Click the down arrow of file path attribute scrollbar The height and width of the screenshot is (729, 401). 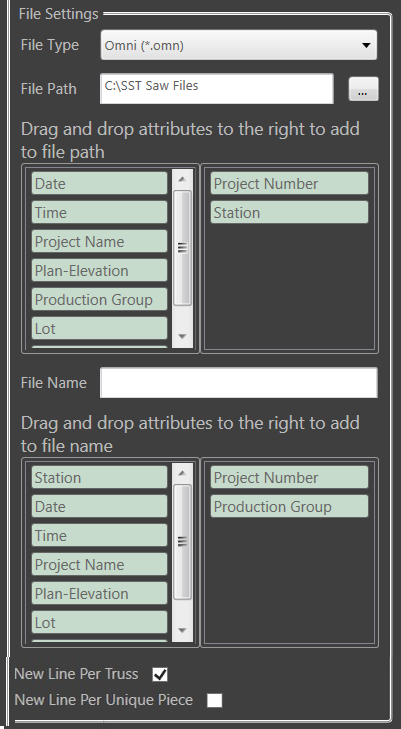click(182, 336)
